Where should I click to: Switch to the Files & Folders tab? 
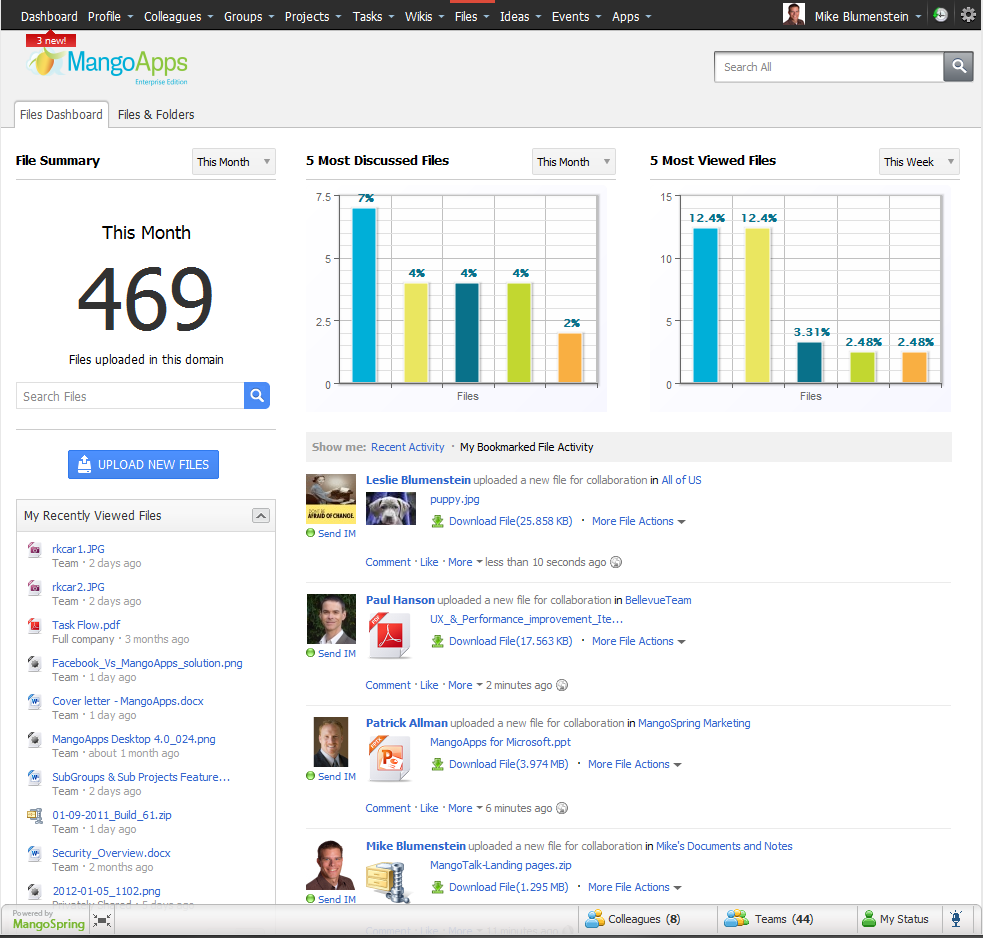click(x=156, y=115)
